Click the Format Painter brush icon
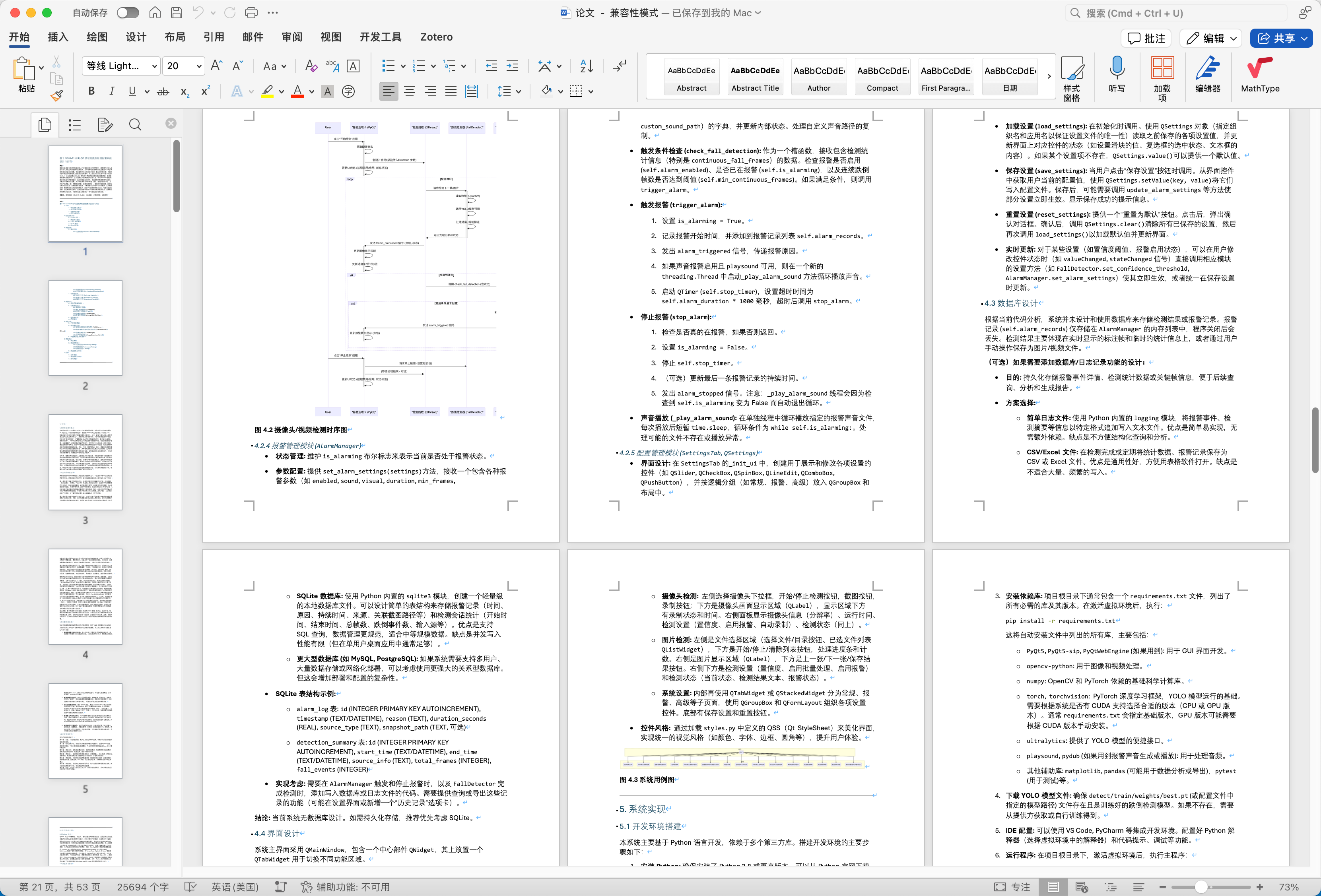This screenshot has height=896, width=1321. (56, 96)
